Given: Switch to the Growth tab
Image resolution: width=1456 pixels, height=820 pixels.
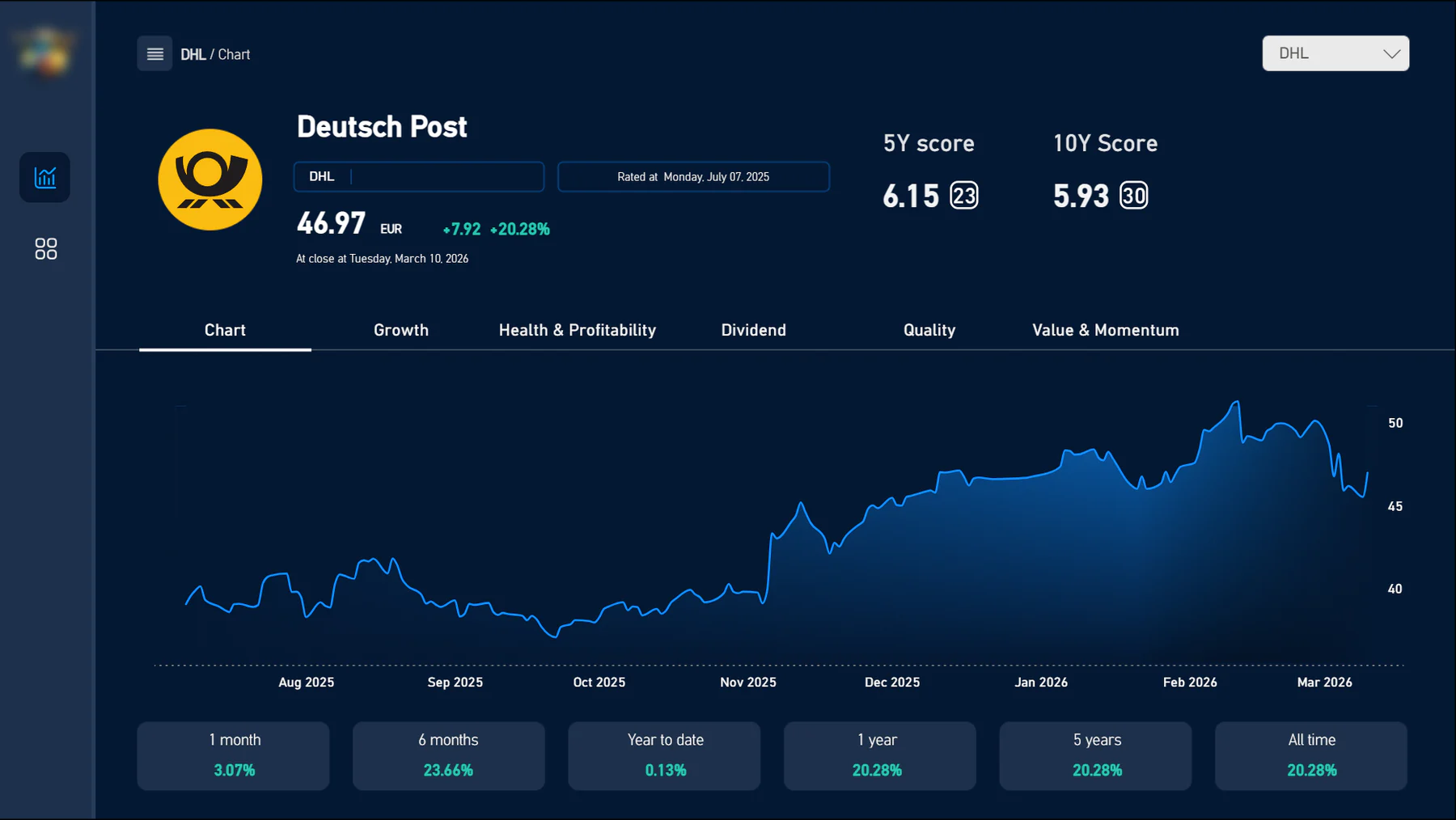Looking at the screenshot, I should click(401, 330).
